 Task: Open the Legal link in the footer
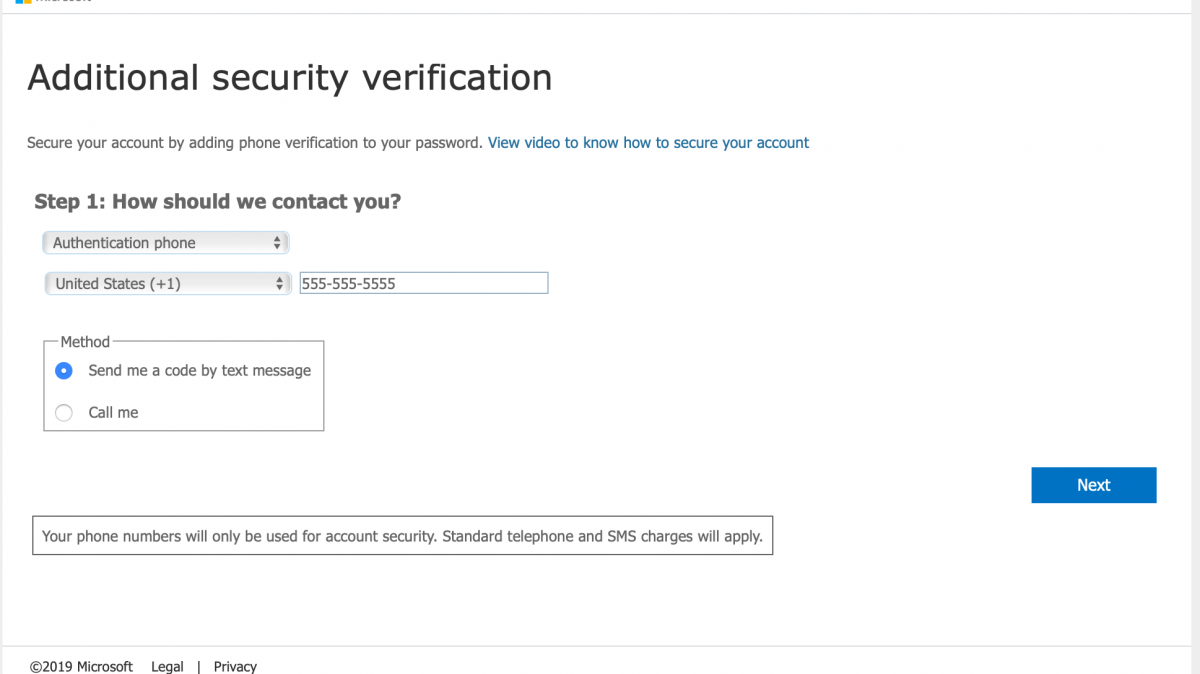coord(167,666)
